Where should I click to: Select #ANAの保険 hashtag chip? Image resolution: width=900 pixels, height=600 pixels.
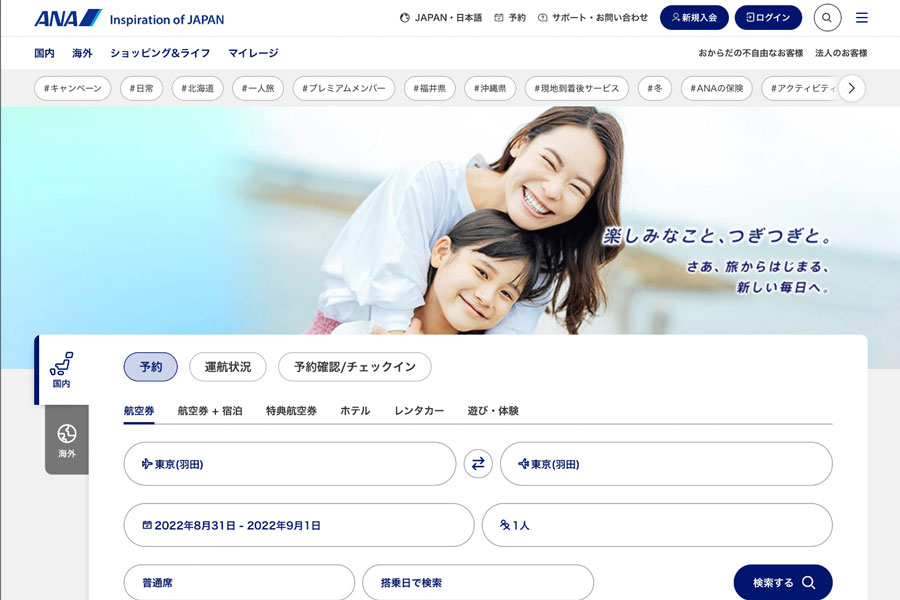click(716, 88)
